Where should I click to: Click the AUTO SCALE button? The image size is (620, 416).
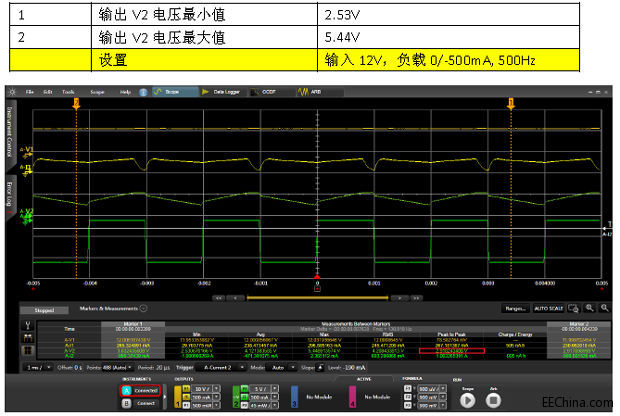click(x=548, y=308)
